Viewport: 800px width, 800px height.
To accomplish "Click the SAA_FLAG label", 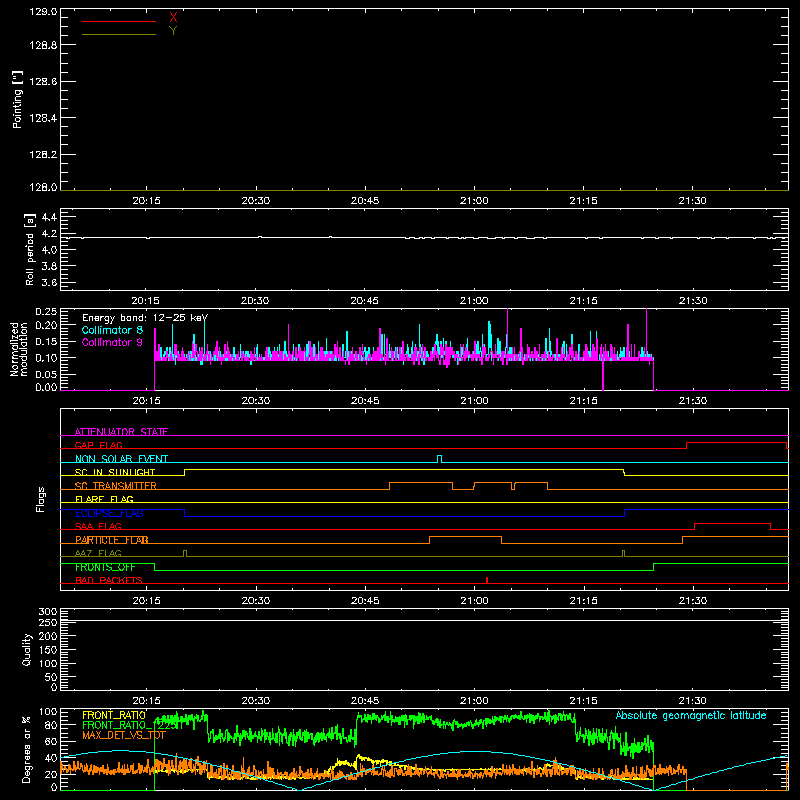I will click(x=98, y=526).
